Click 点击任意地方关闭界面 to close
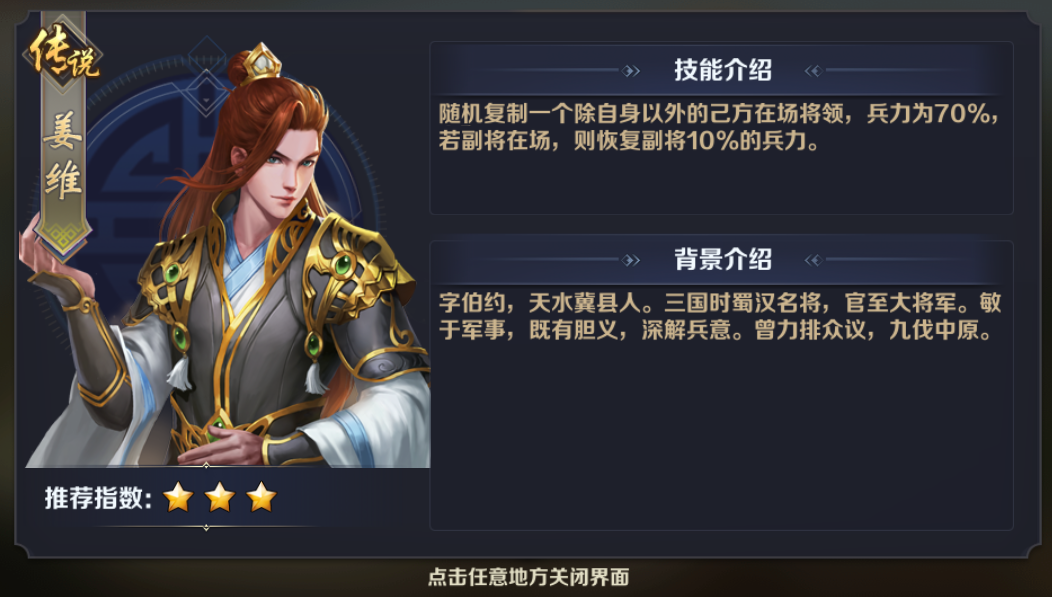Screen dimensions: 1052x597 (x=528, y=577)
